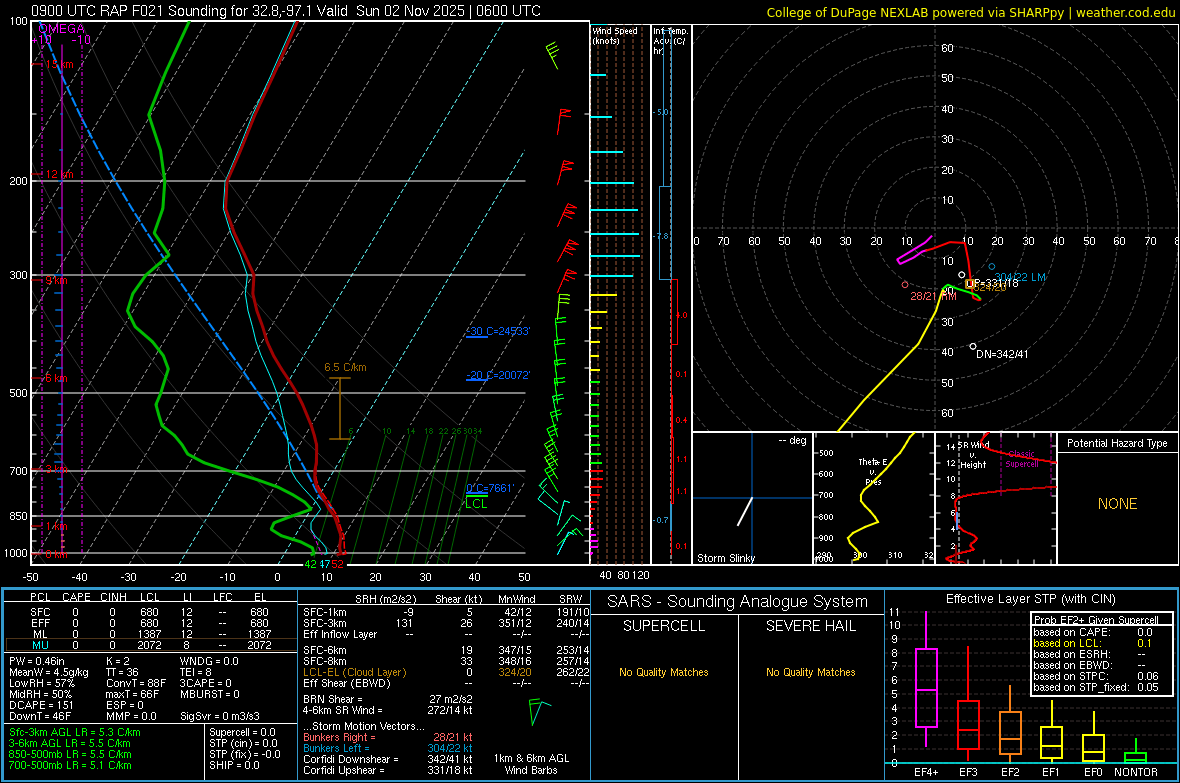Image resolution: width=1180 pixels, height=783 pixels.
Task: Click the "Classic Supercell" label in SR Wind inset
Action: [1021, 459]
